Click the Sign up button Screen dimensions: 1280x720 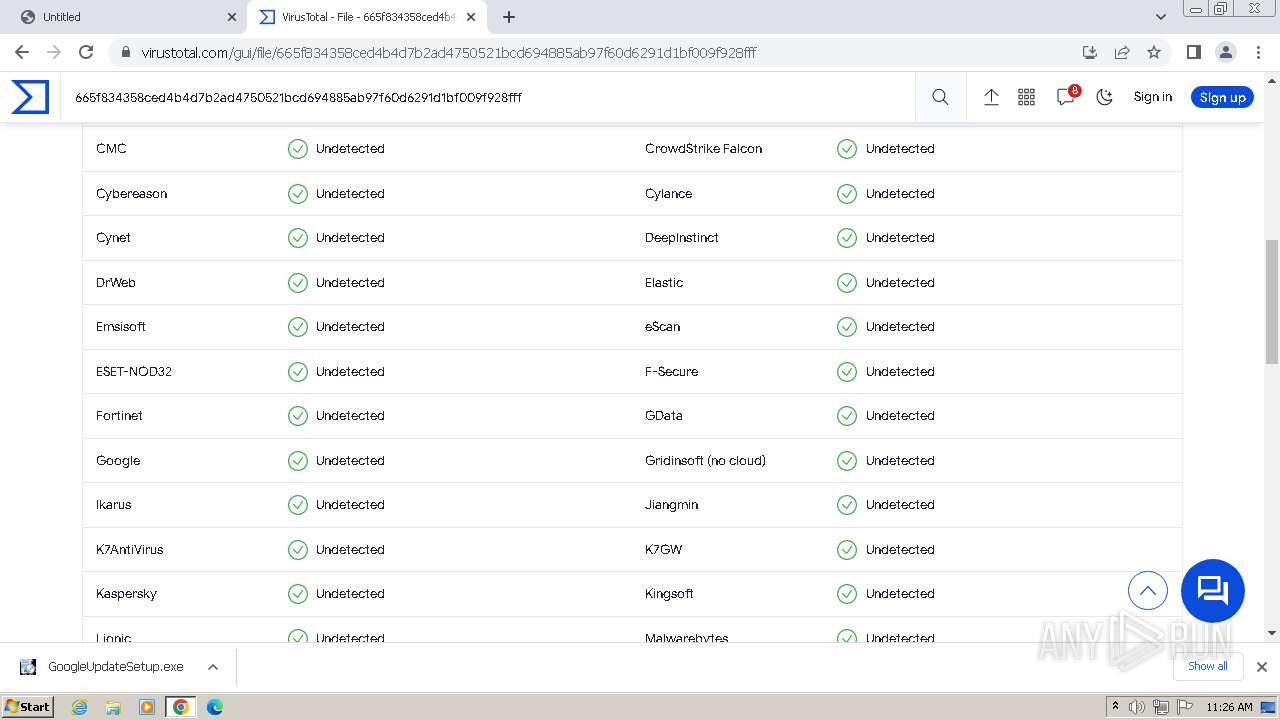(x=1222, y=97)
